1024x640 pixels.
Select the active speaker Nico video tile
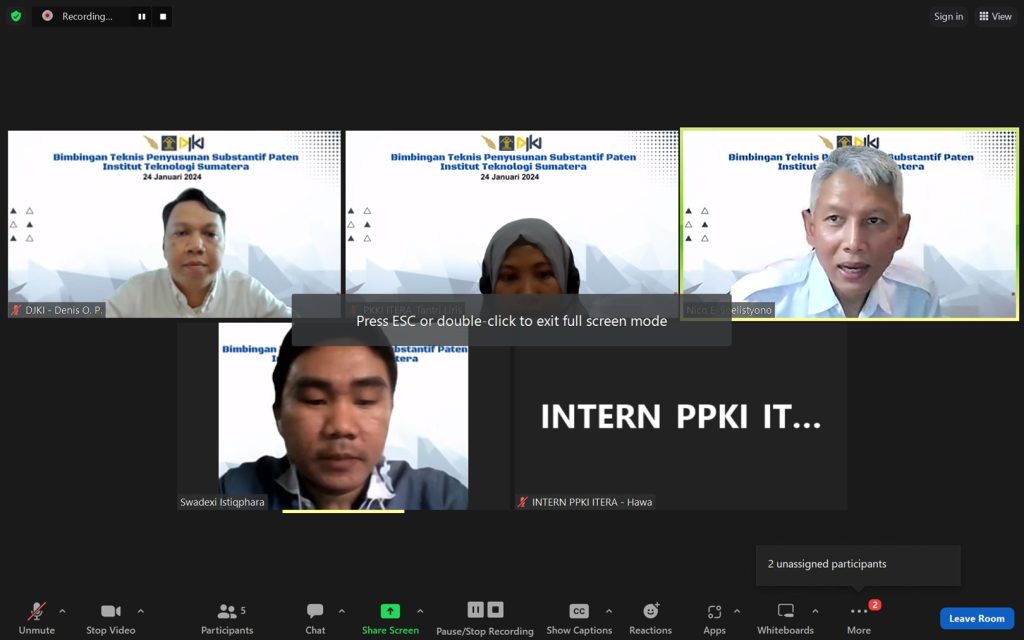pyautogui.click(x=850, y=224)
